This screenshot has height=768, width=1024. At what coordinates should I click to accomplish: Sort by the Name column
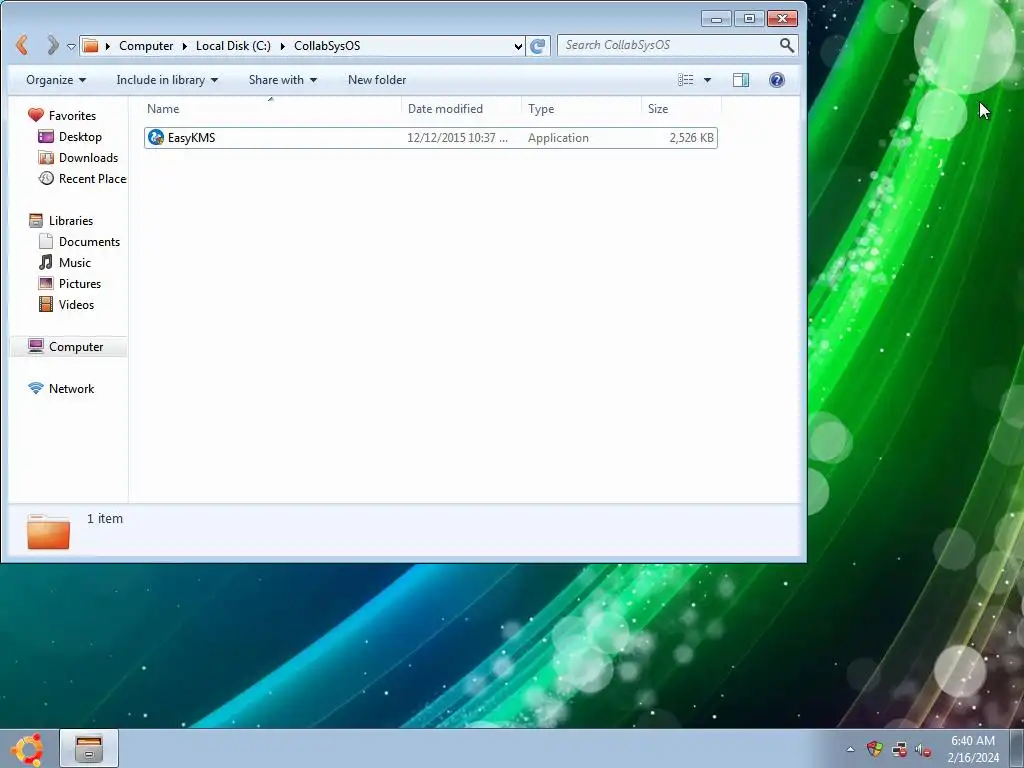point(271,108)
